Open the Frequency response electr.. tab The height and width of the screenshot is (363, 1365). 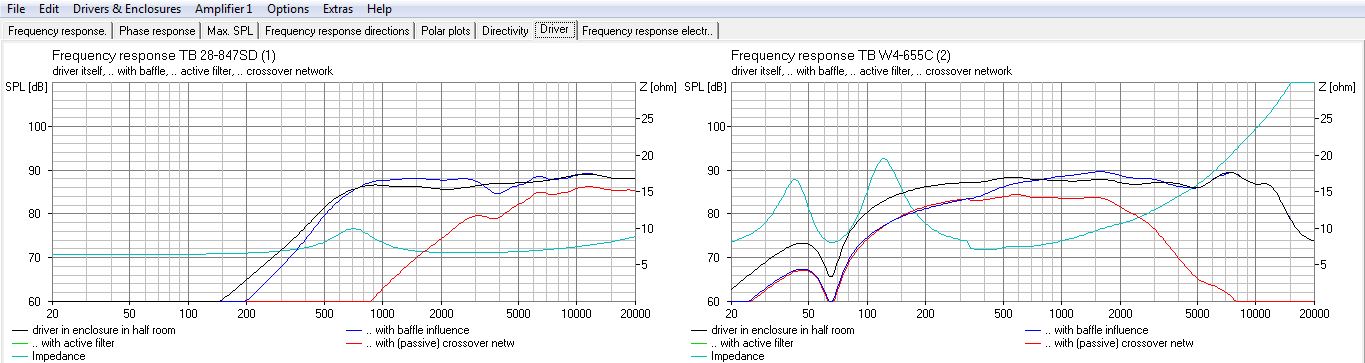(x=647, y=31)
